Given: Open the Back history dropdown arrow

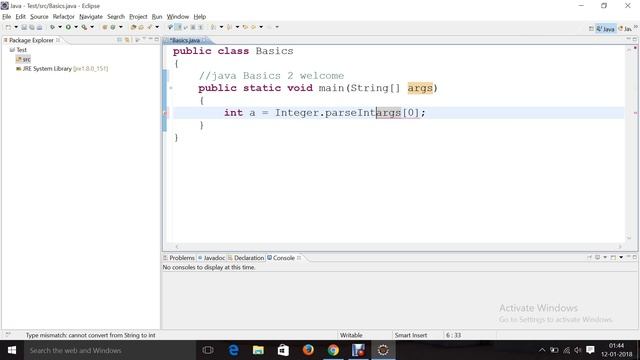Looking at the screenshot, I should pyautogui.click(x=261, y=27).
